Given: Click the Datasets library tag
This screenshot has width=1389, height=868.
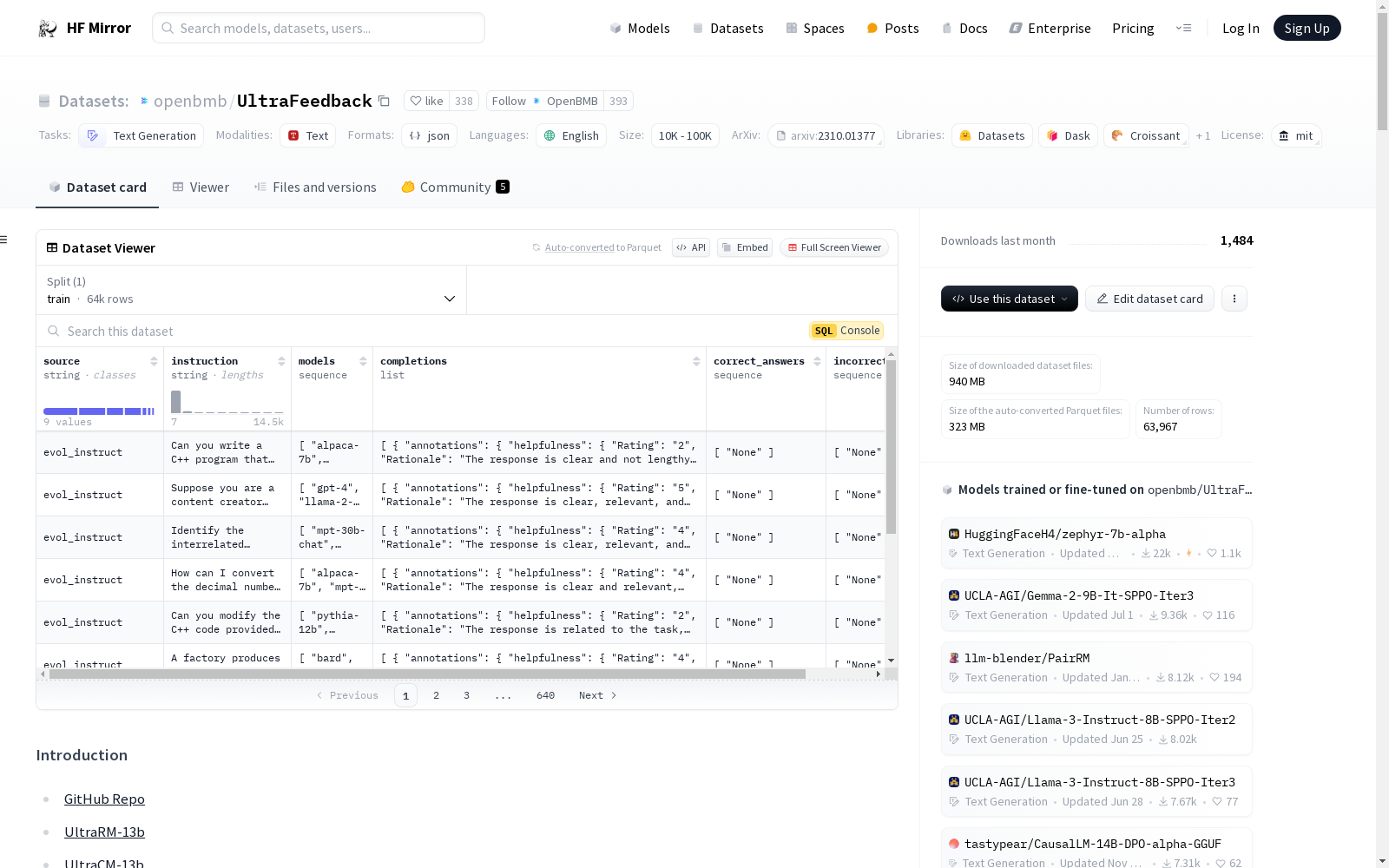Looking at the screenshot, I should point(992,135).
